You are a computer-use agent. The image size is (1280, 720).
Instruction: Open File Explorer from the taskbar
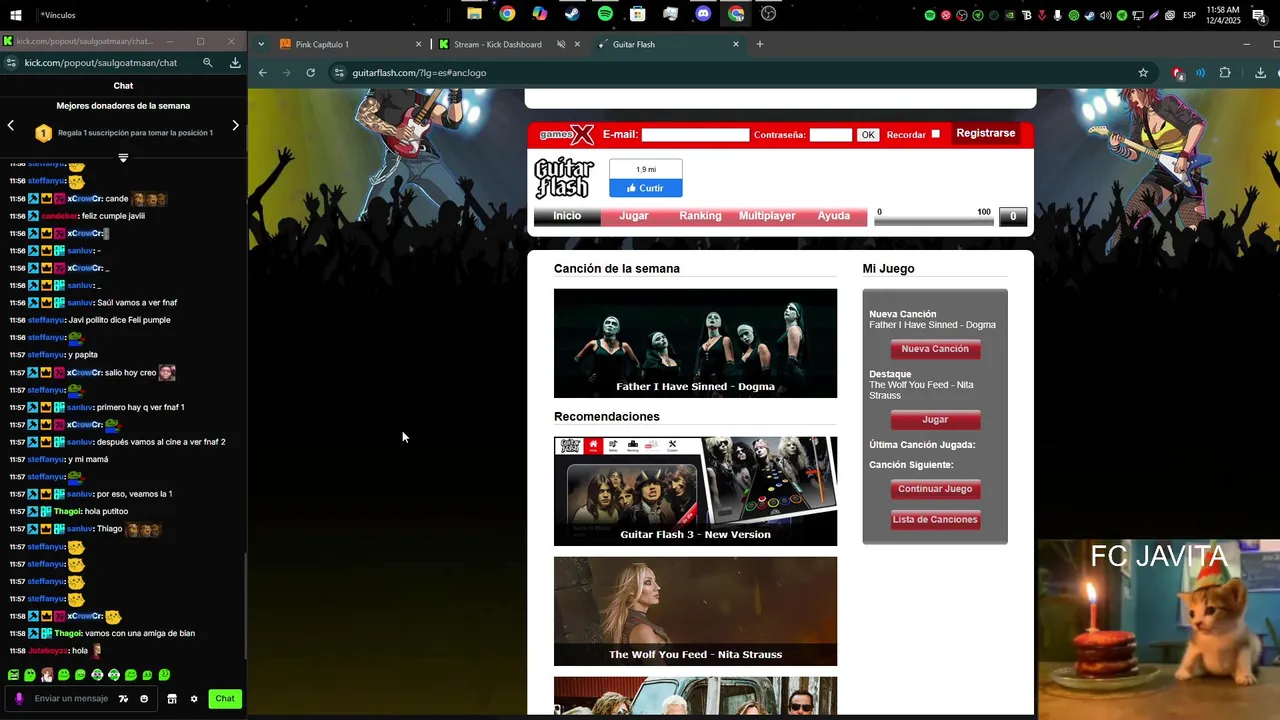point(474,14)
